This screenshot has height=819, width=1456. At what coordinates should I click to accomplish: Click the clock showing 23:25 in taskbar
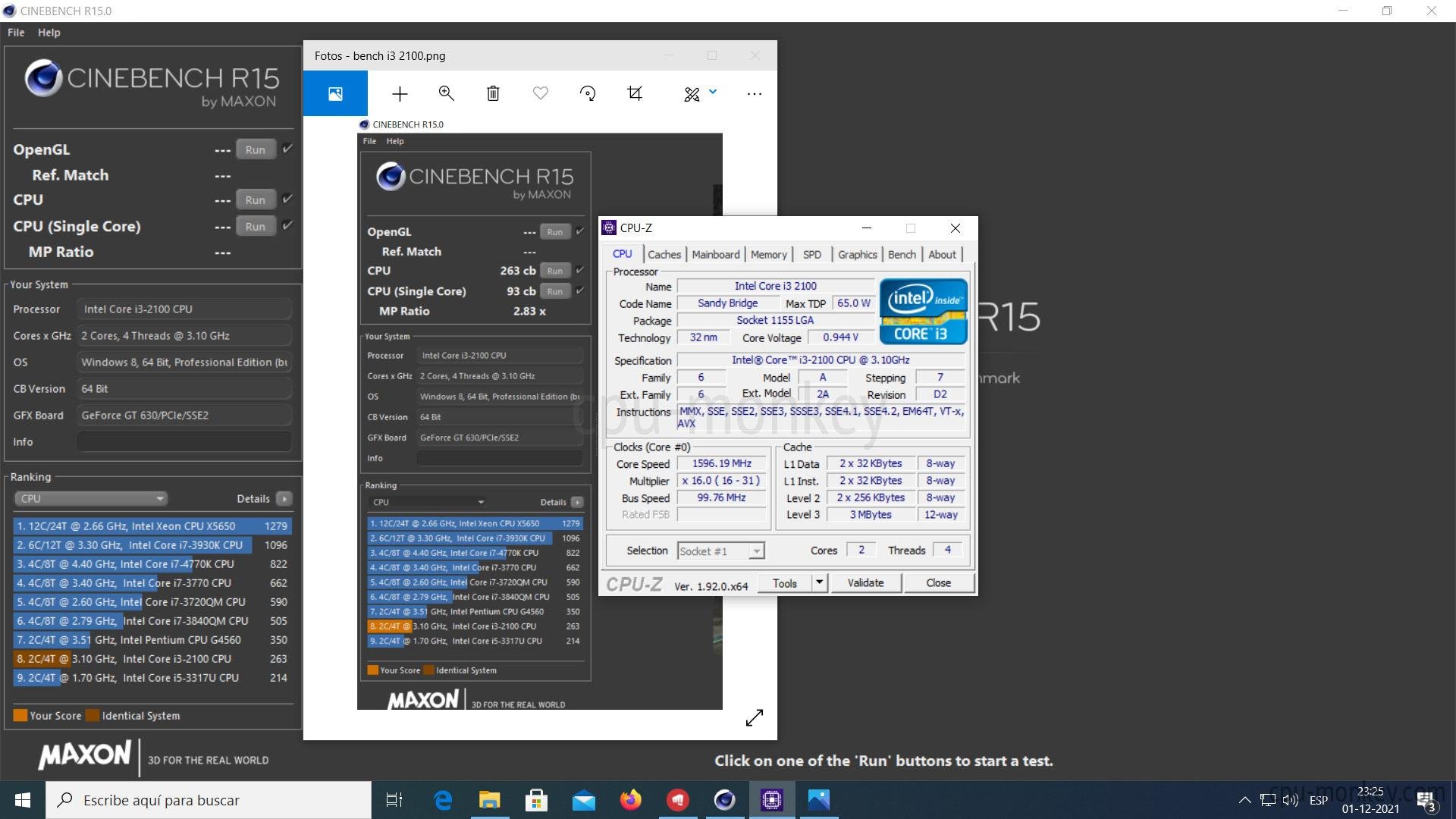[x=1370, y=791]
